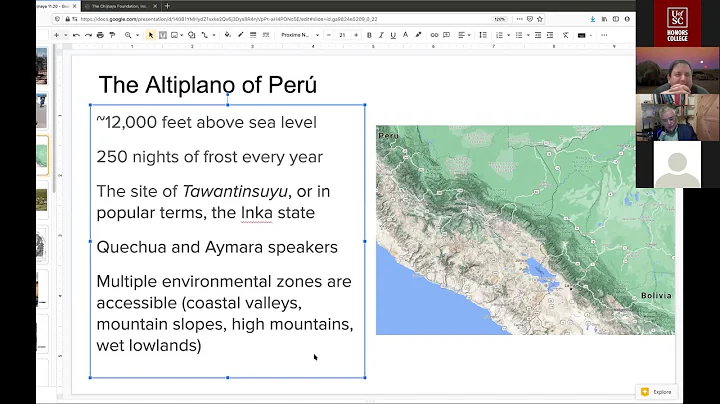Click the Explore button
The height and width of the screenshot is (404, 720).
(656, 392)
